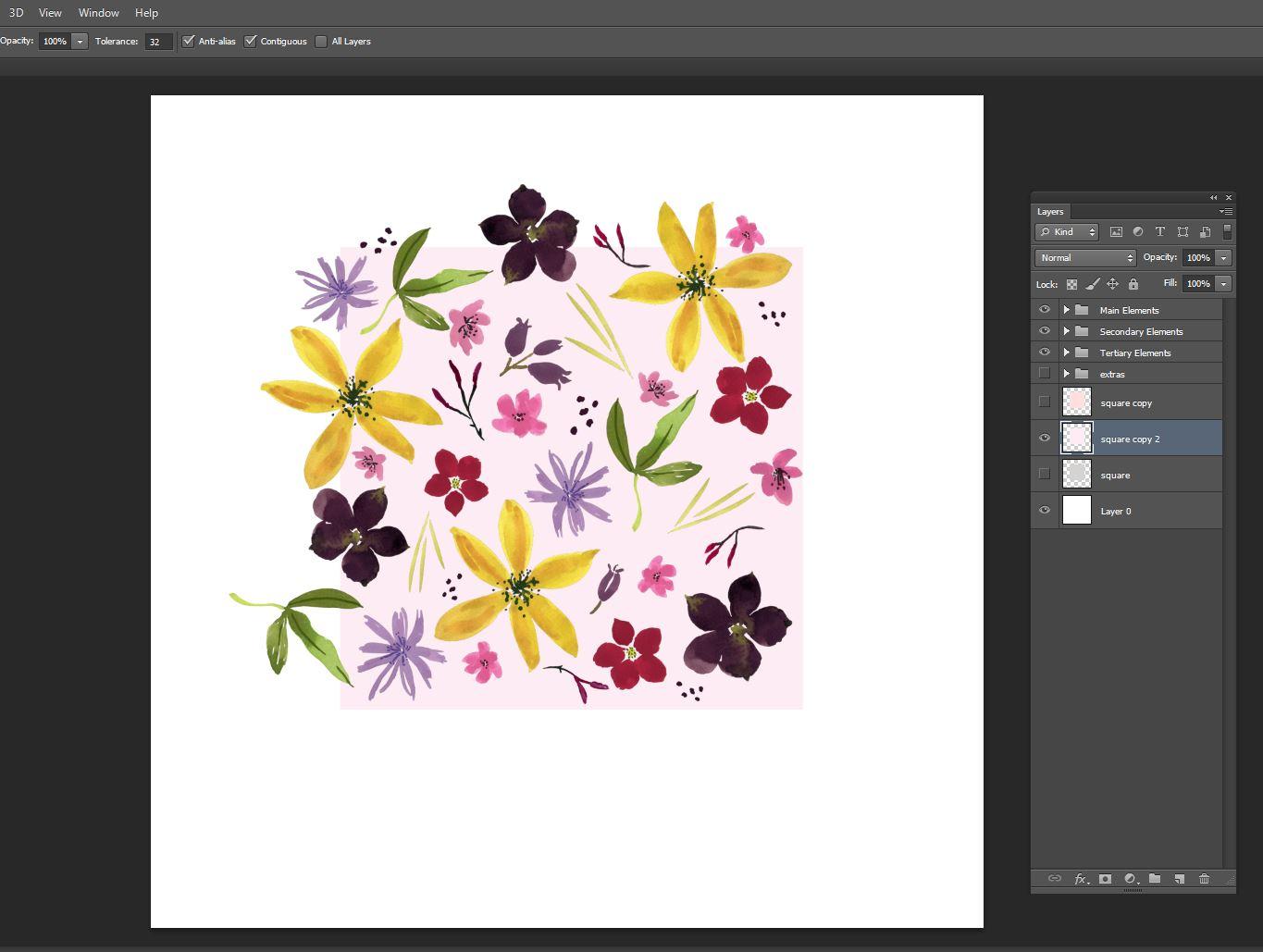The width and height of the screenshot is (1263, 952).
Task: Collapse the Layers panel to icons
Action: point(1213,197)
